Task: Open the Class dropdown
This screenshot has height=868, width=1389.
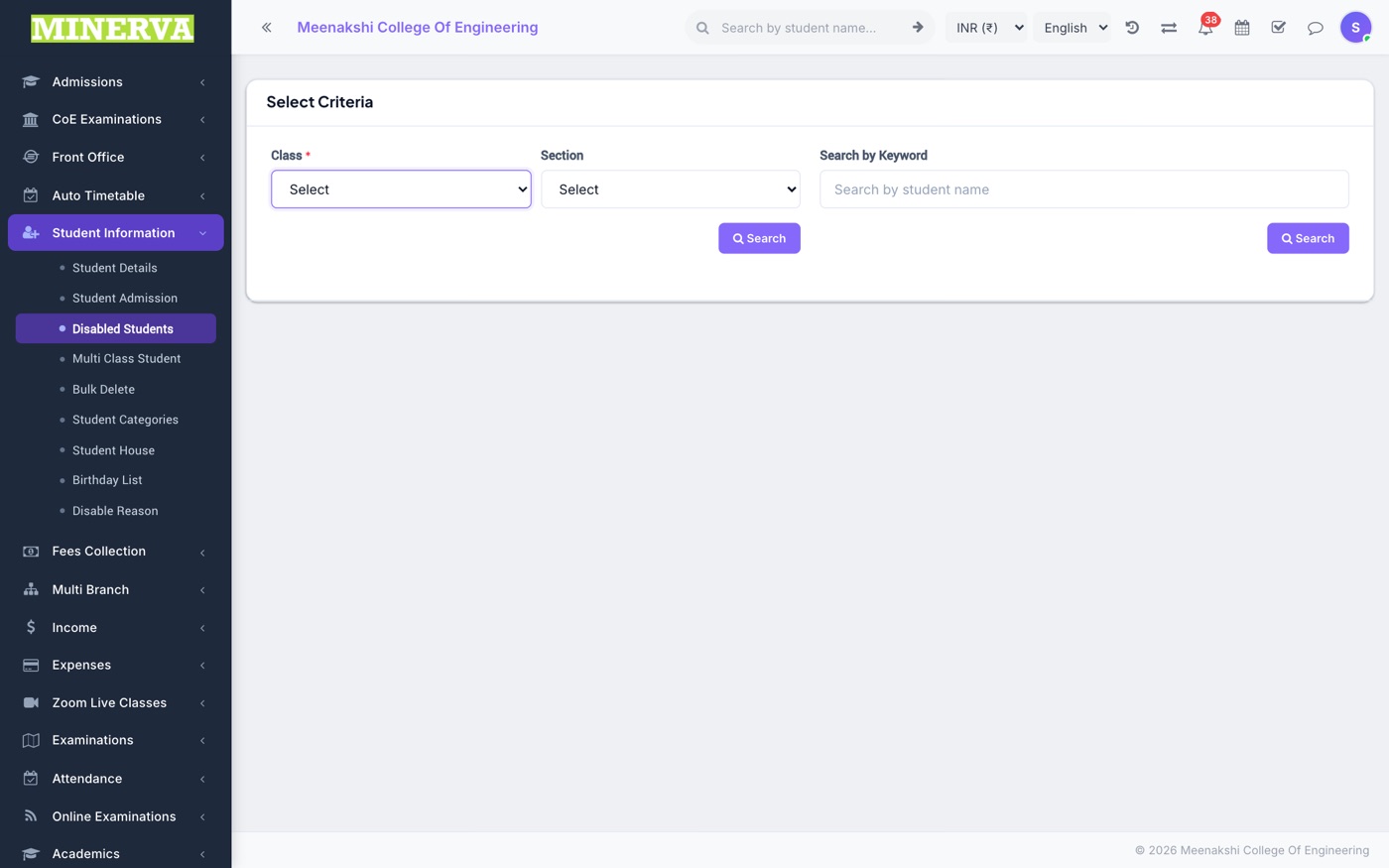Action: tap(401, 189)
